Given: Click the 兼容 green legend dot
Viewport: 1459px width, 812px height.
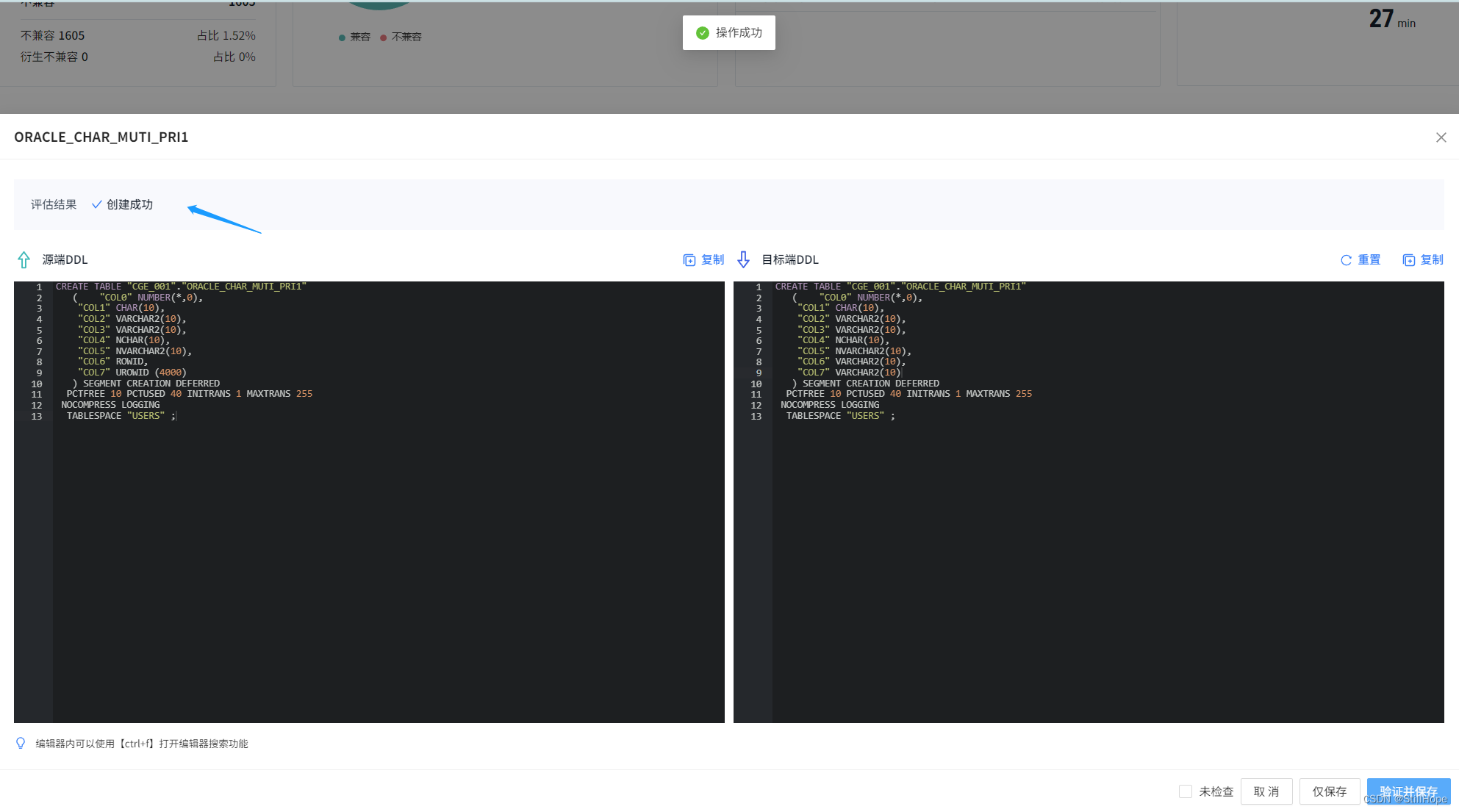Looking at the screenshot, I should tap(342, 37).
